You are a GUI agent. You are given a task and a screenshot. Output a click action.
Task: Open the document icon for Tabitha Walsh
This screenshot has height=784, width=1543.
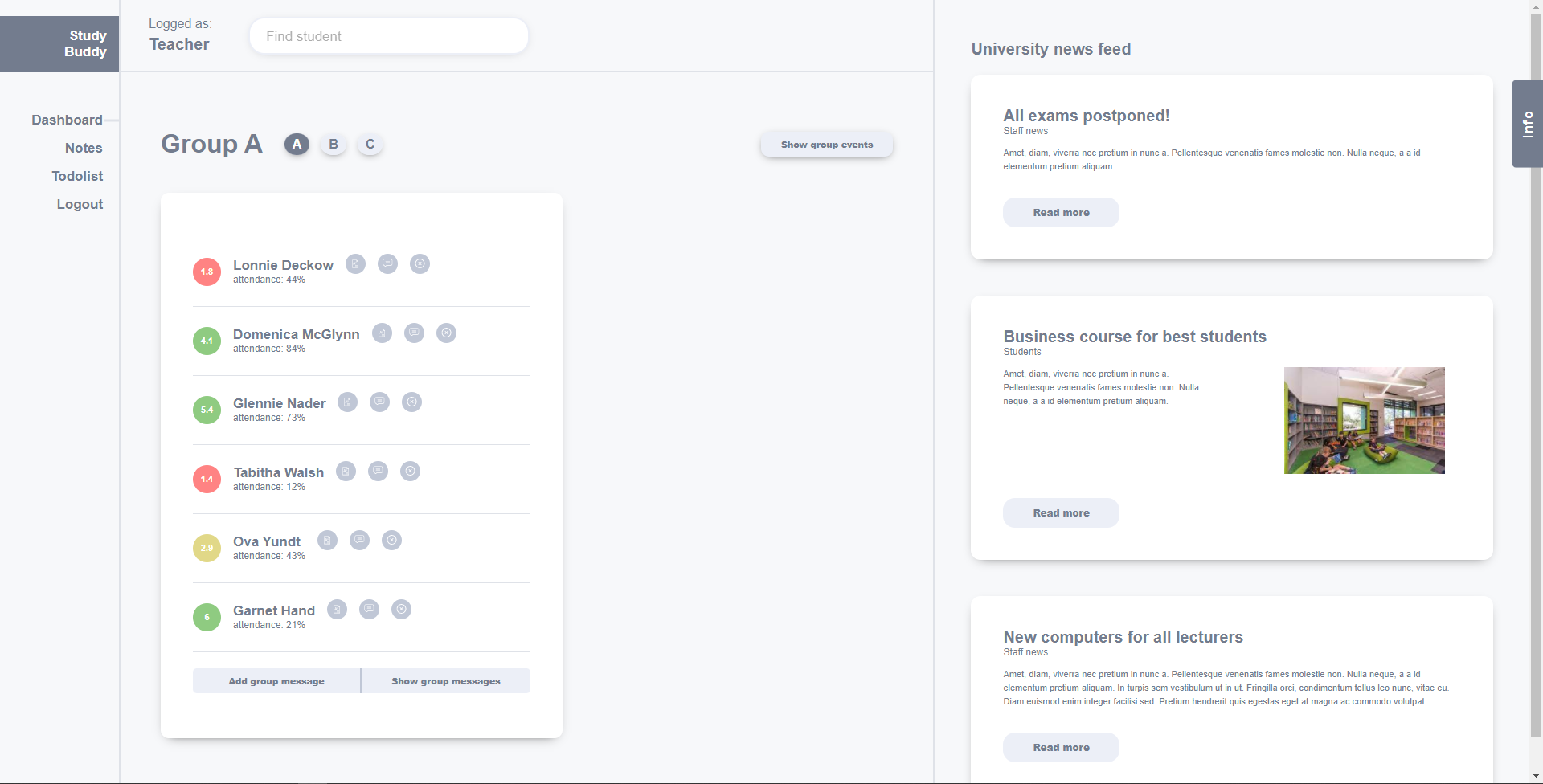[346, 472]
